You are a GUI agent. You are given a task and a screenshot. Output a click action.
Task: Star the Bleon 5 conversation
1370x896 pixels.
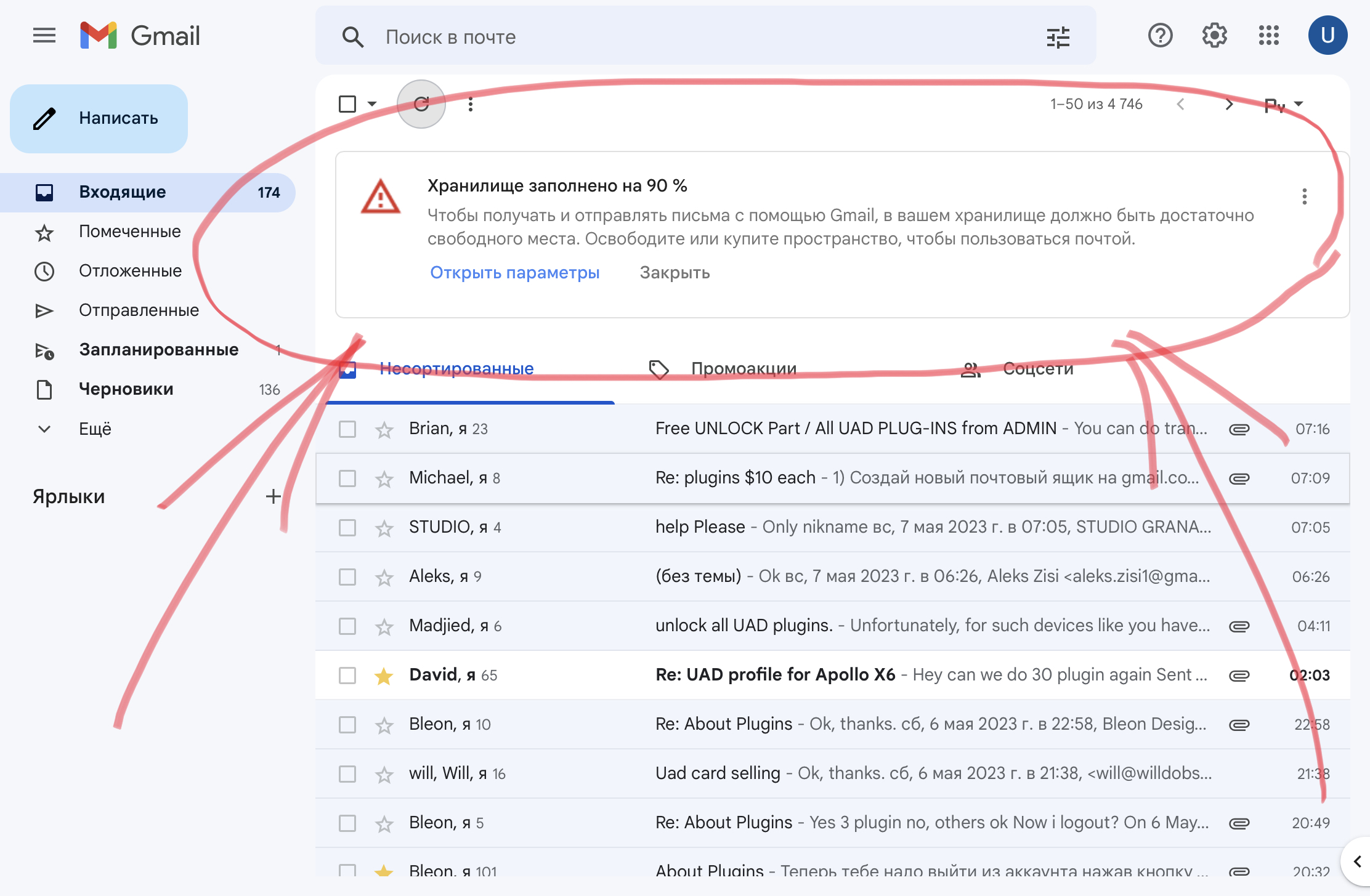tap(384, 823)
